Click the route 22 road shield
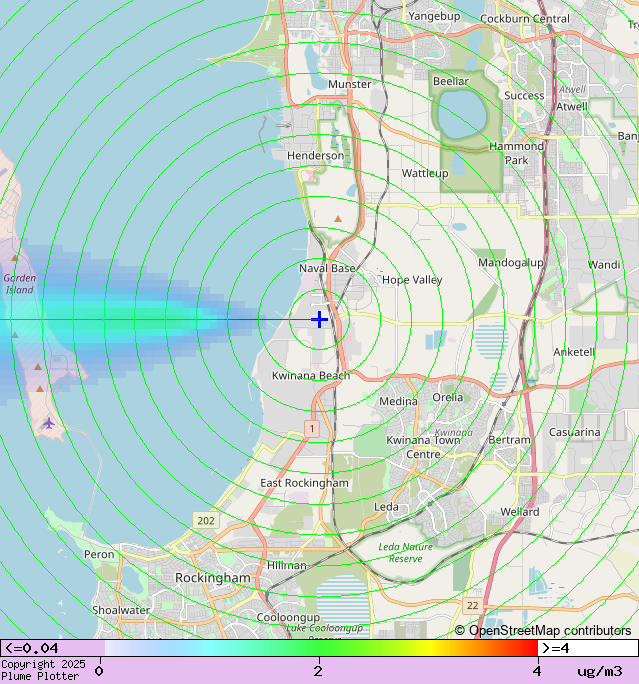The image size is (639, 684). point(472,606)
